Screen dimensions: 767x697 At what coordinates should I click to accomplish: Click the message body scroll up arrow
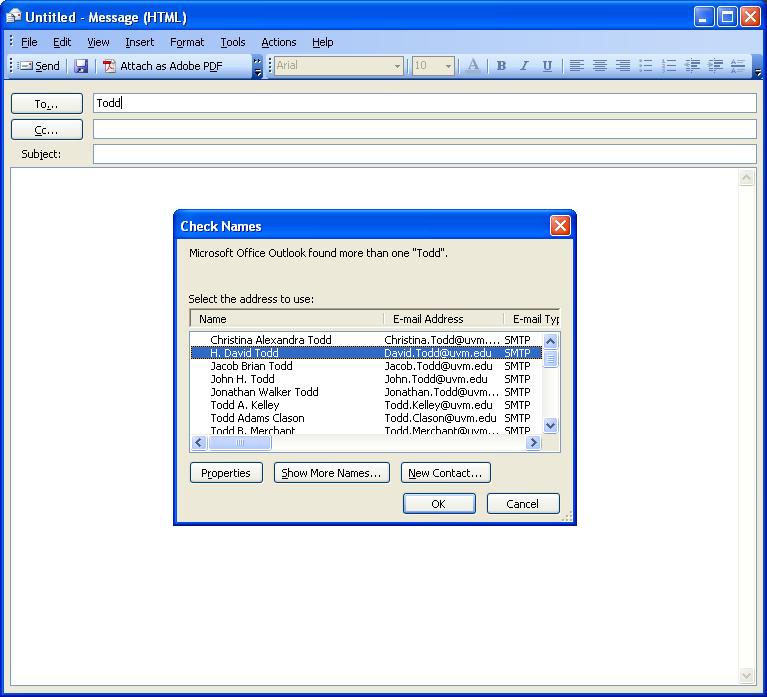(746, 178)
